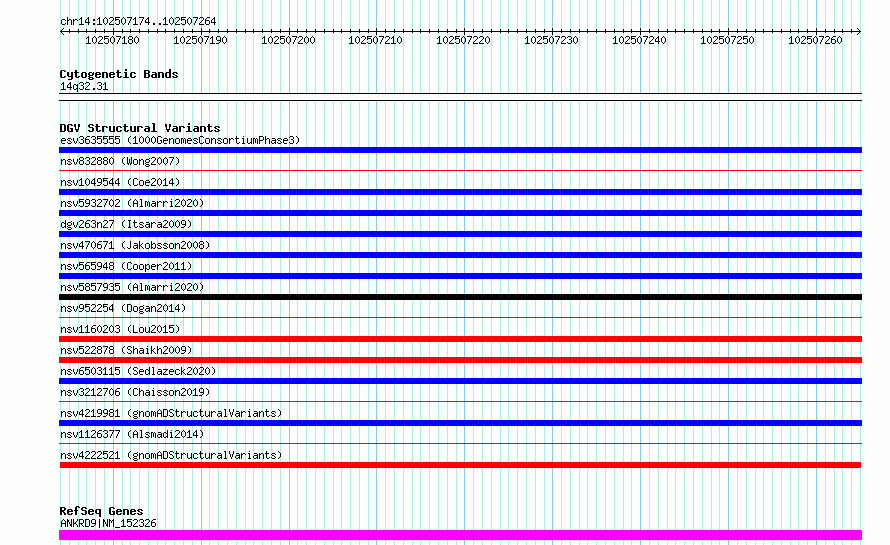Click the nsv1160203 (Lou2015) label
Viewport: 890px width, 545px height.
click(x=120, y=329)
